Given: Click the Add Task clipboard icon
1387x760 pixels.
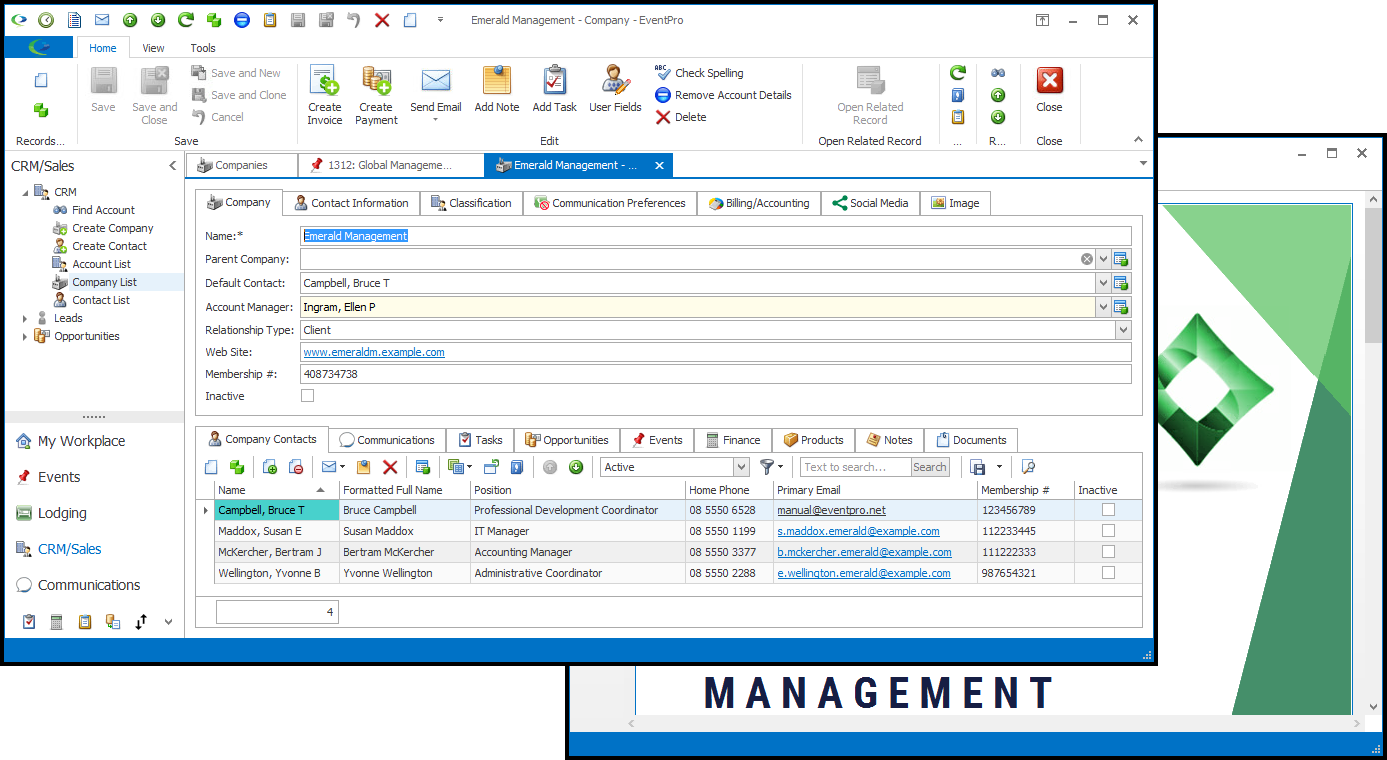Looking at the screenshot, I should click(554, 81).
